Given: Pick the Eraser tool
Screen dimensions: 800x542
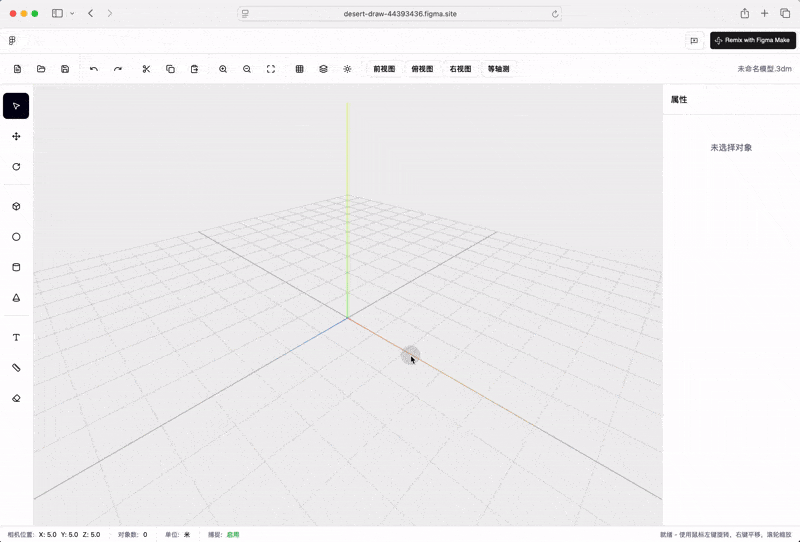Looking at the screenshot, I should coord(16,398).
